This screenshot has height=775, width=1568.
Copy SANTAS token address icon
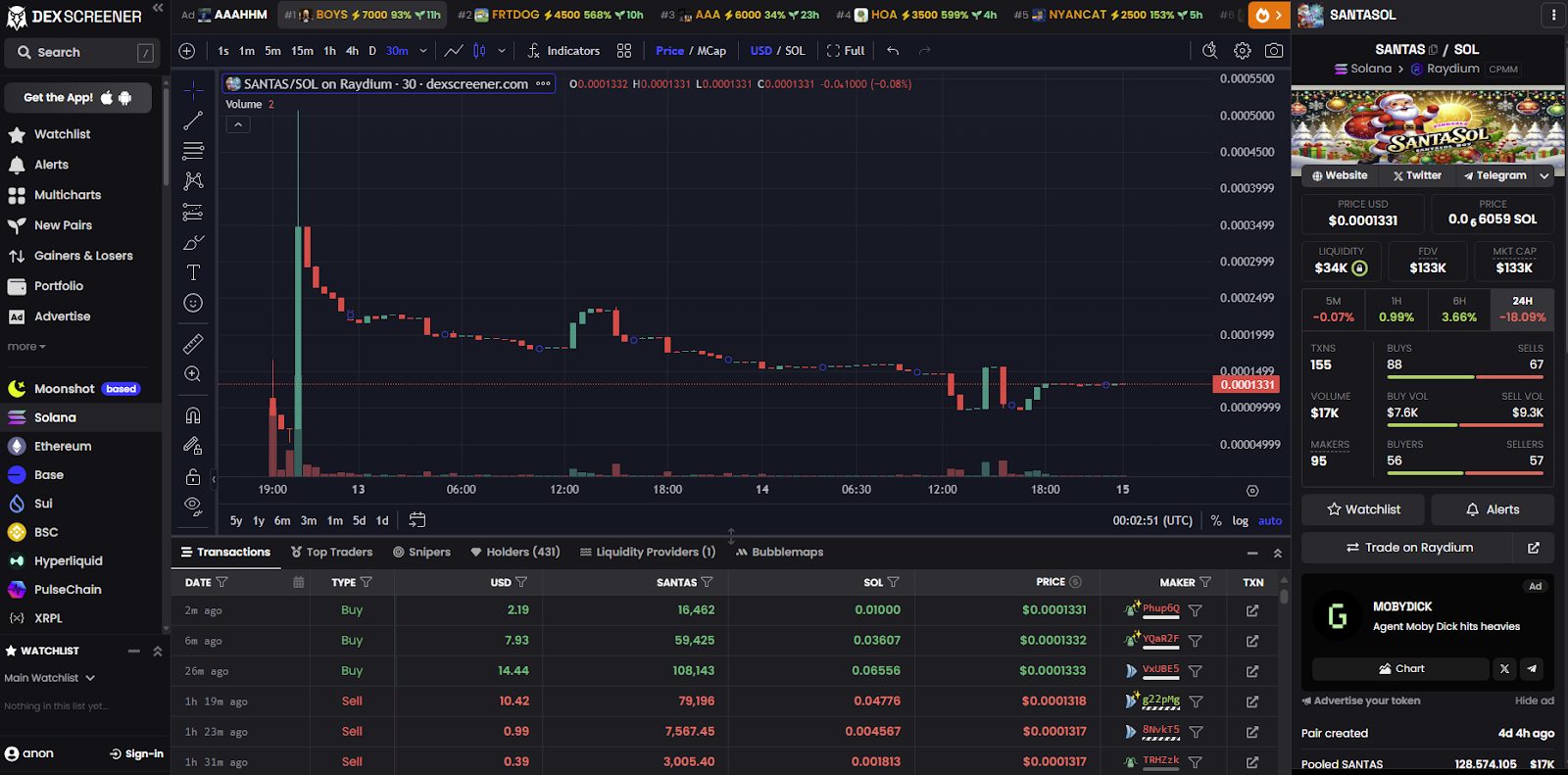[x=1434, y=49]
